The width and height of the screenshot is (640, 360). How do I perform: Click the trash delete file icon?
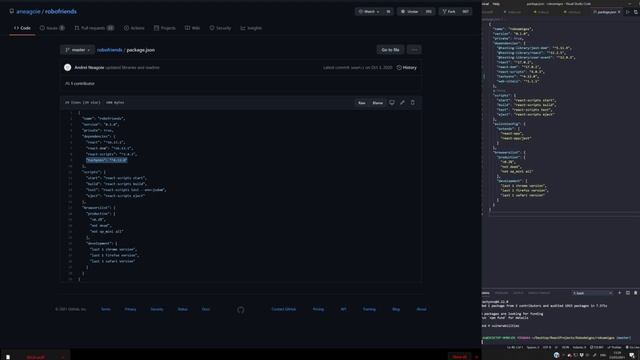pyautogui.click(x=413, y=102)
